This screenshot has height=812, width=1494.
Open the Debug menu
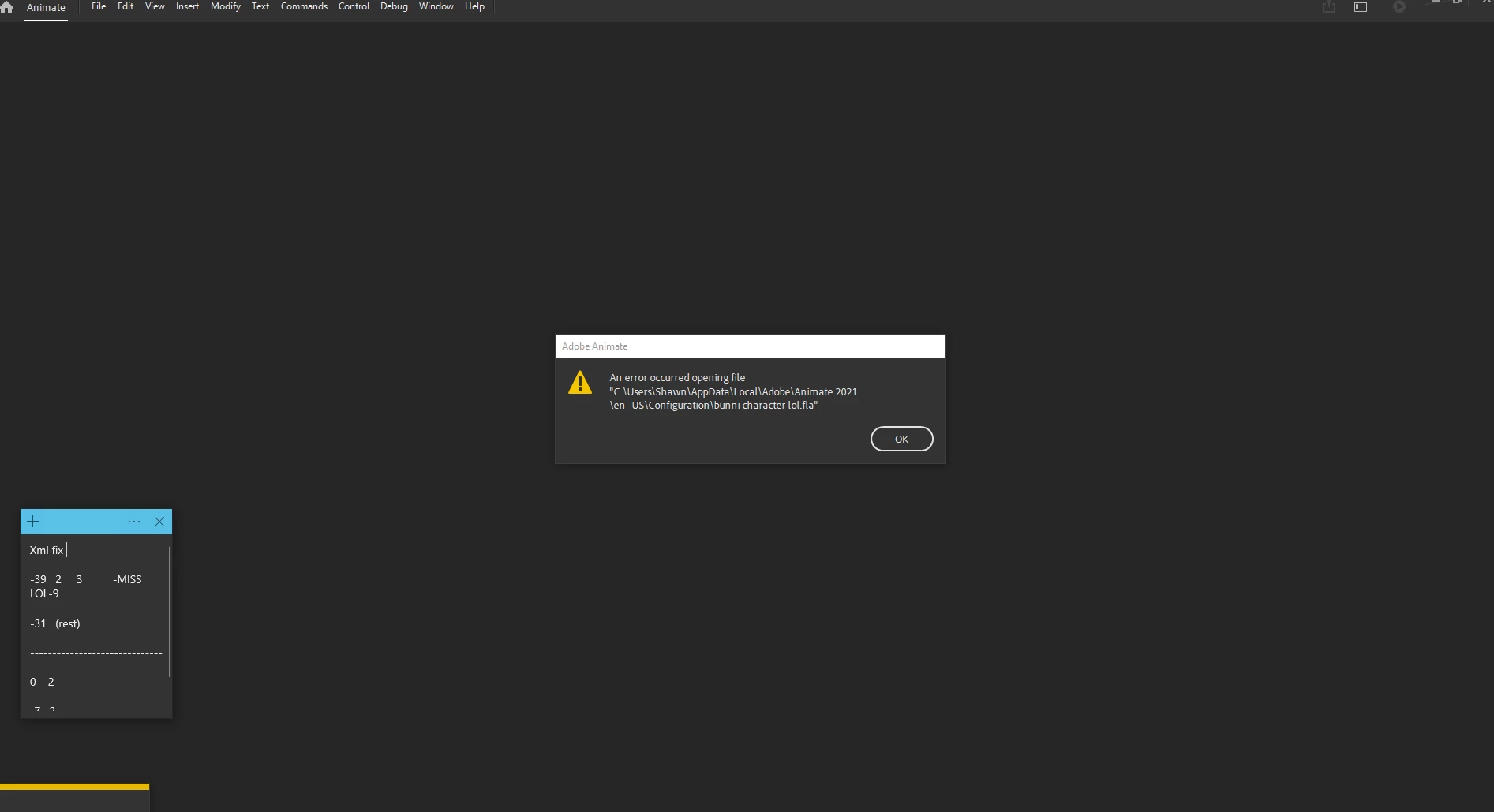[x=394, y=6]
